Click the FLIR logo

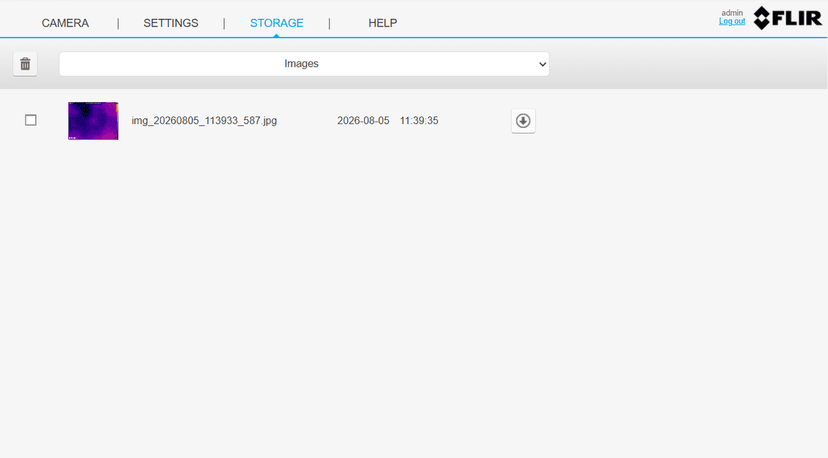coord(787,18)
